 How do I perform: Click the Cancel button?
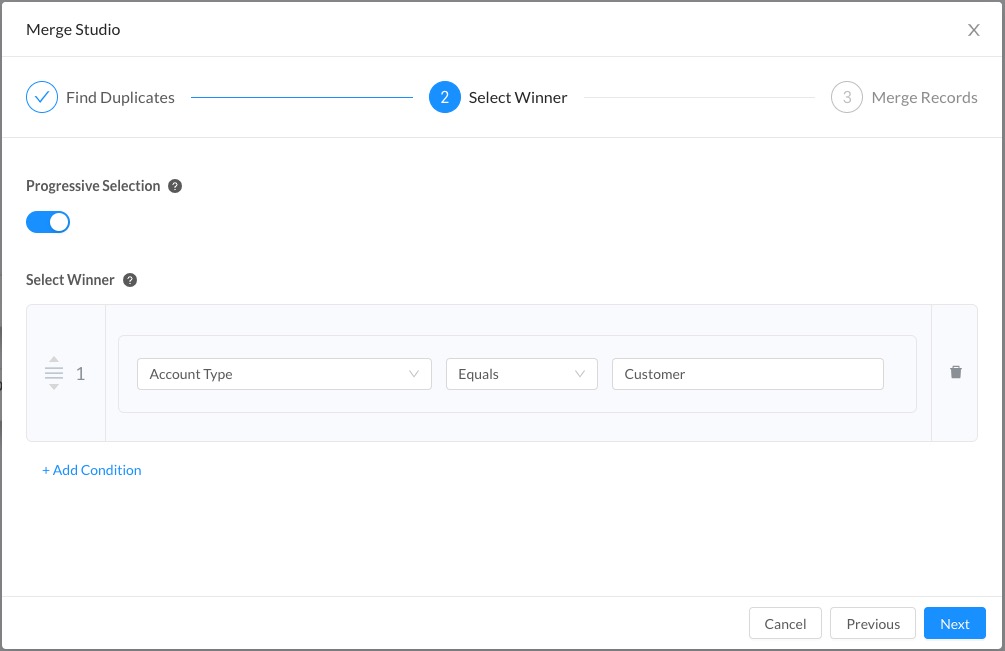point(785,623)
